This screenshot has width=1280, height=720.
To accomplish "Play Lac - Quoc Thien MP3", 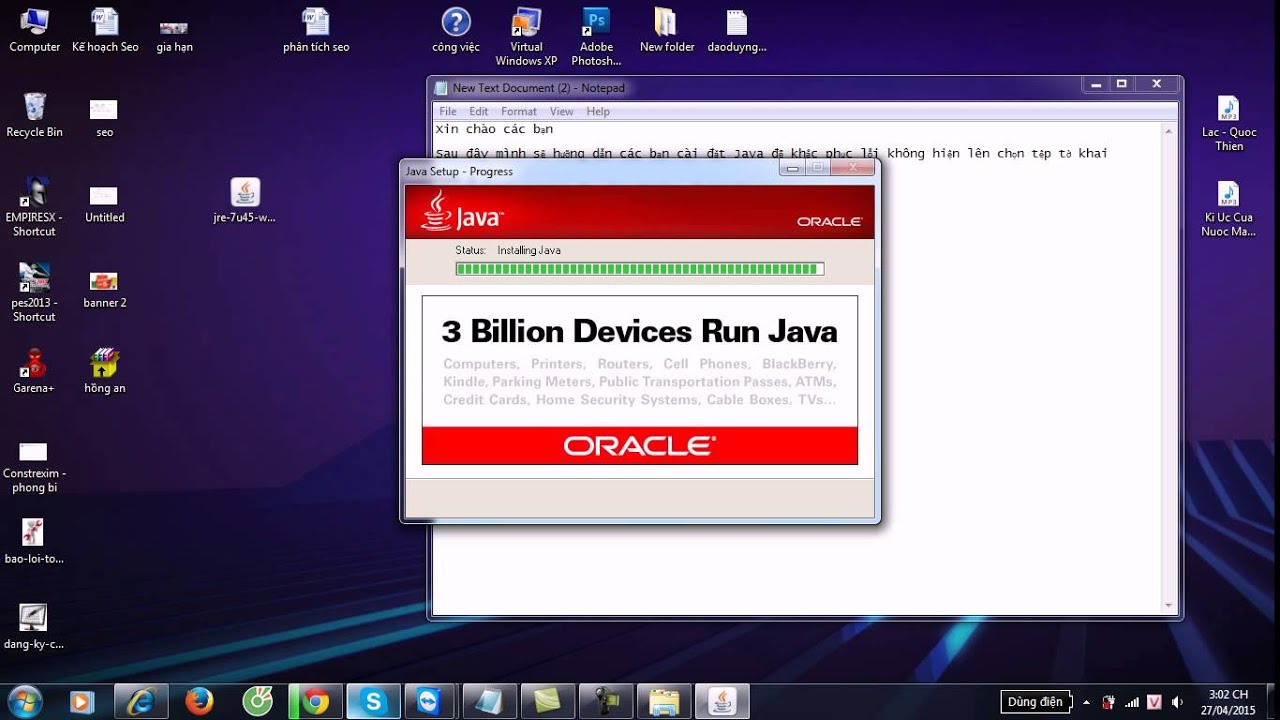I will tap(1229, 123).
